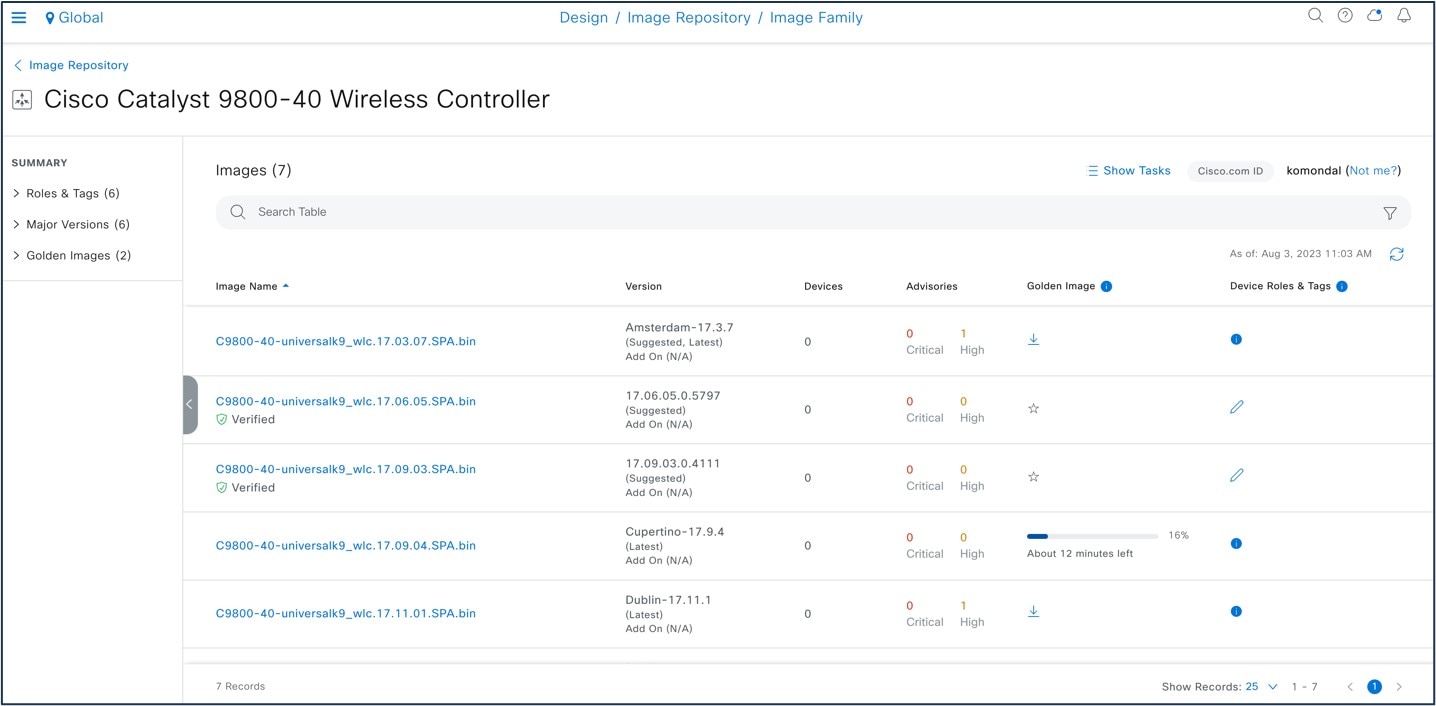1436x706 pixels.
Task: Go to page 1 in pagination
Action: 1374,687
